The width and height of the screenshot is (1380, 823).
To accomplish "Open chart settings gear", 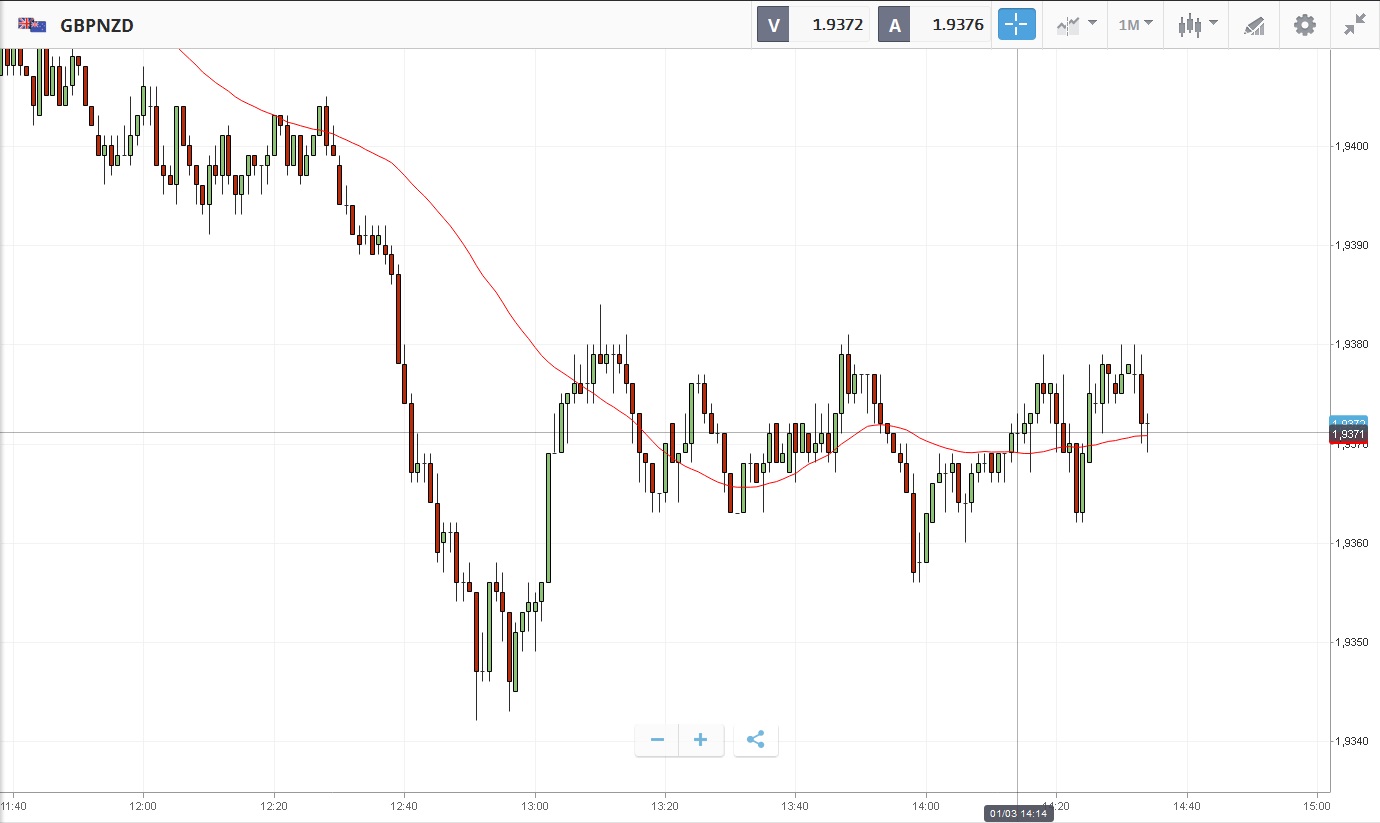I will point(1305,25).
